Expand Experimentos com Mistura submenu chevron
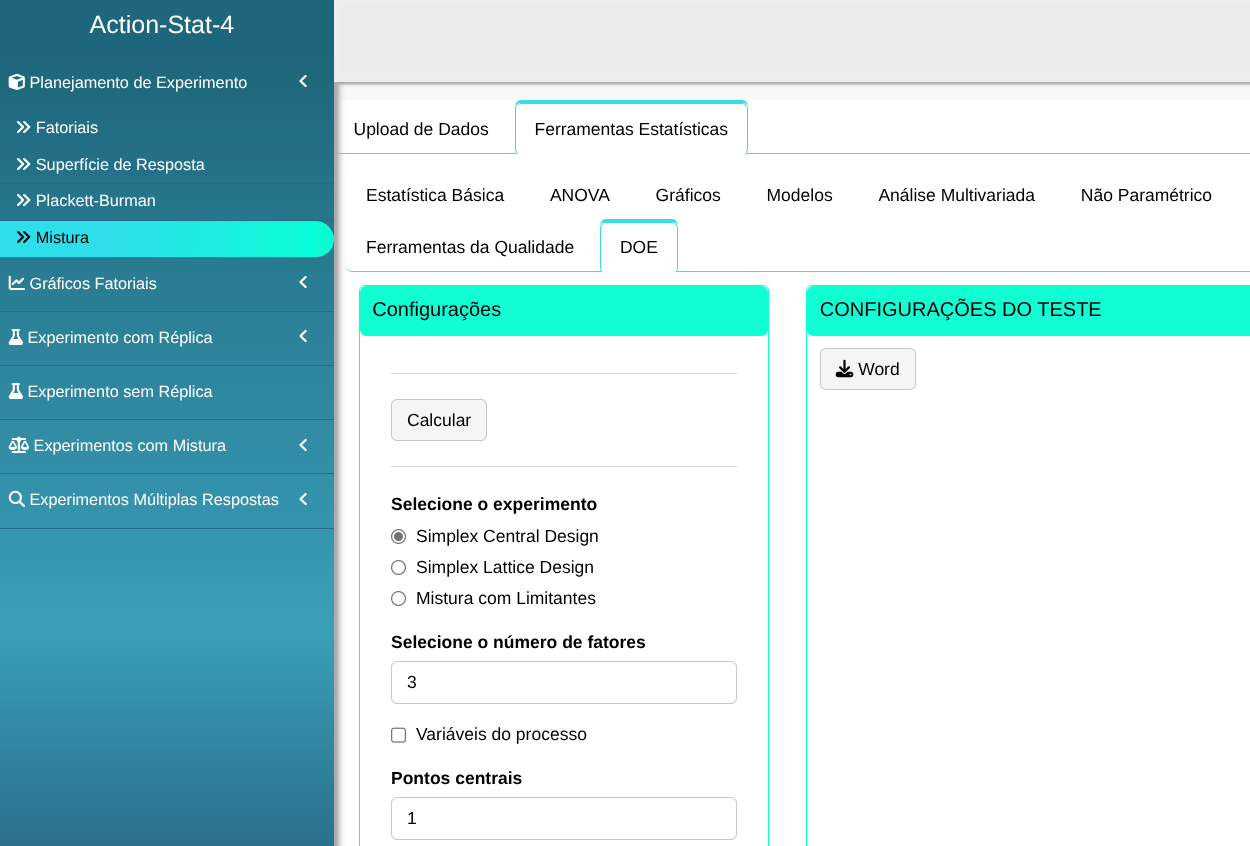The width and height of the screenshot is (1250, 846). (303, 446)
